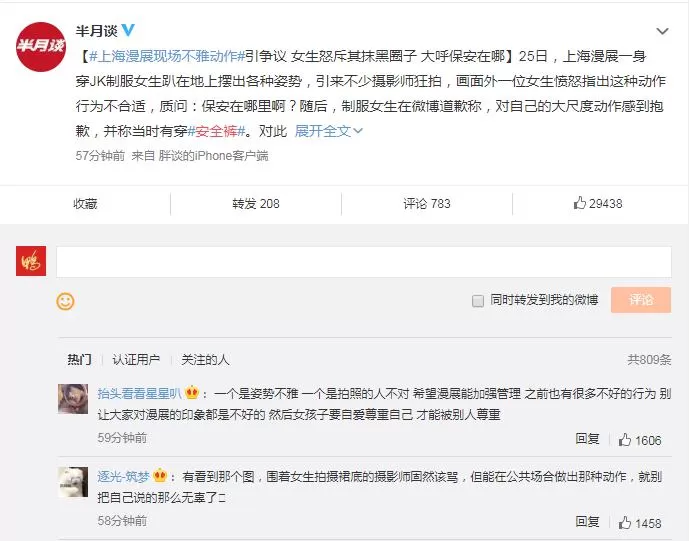
Task: Switch to the 认证用户 tab
Action: 136,360
